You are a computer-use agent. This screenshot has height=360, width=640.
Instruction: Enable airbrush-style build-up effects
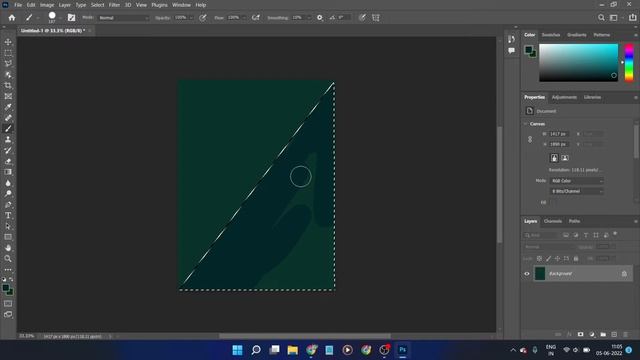(256, 18)
